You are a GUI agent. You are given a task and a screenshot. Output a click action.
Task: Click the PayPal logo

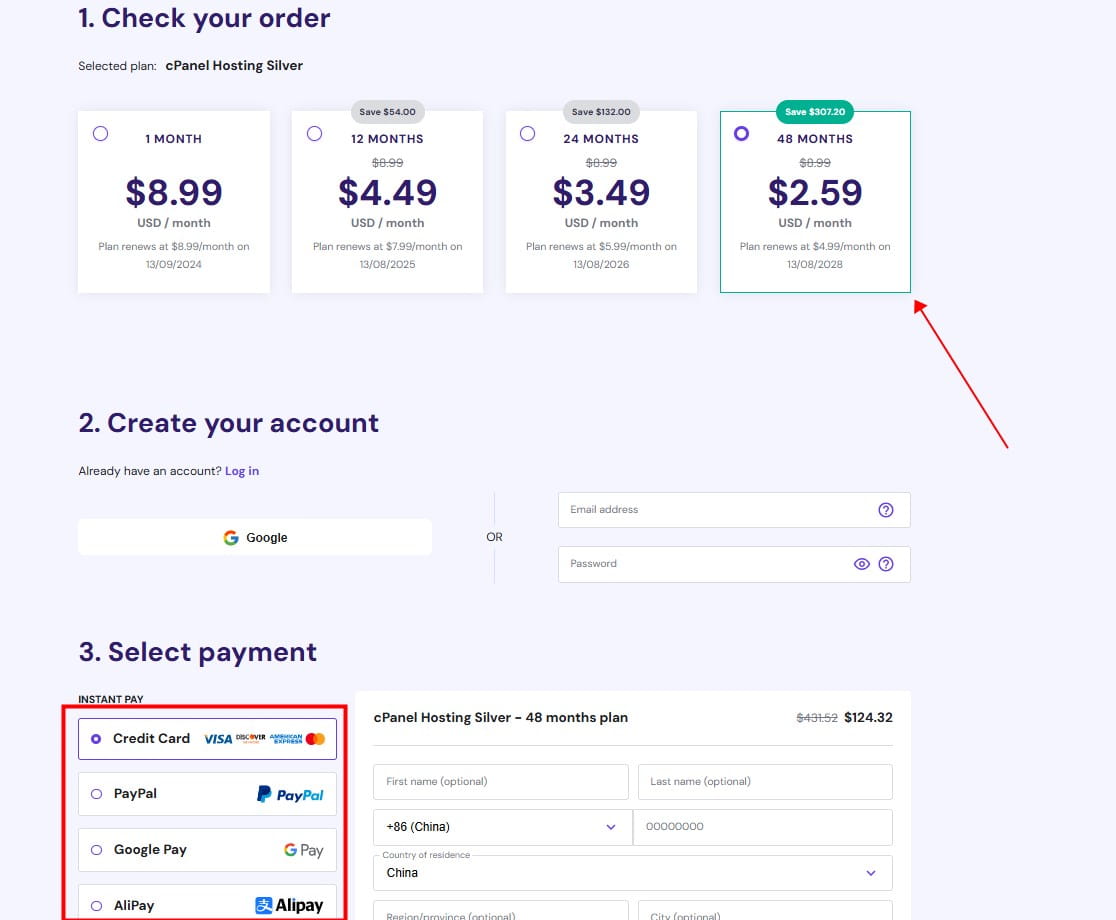pos(290,794)
